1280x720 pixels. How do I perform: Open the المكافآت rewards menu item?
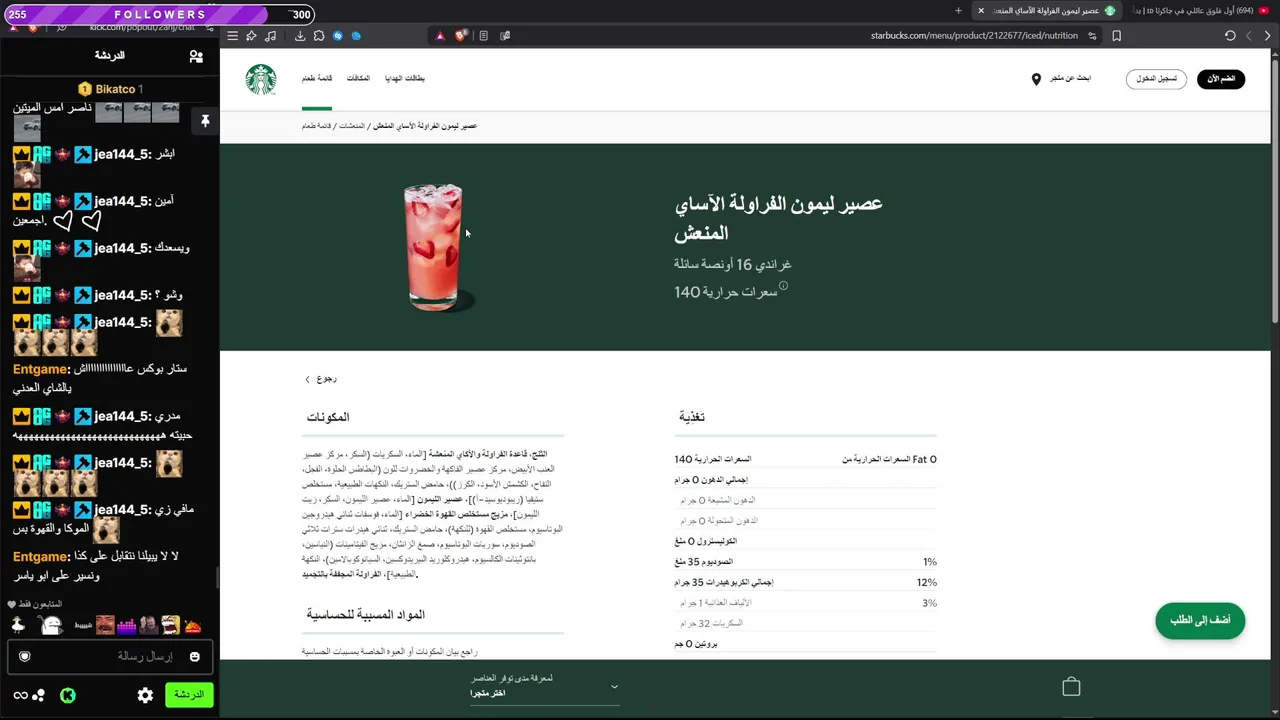(358, 78)
